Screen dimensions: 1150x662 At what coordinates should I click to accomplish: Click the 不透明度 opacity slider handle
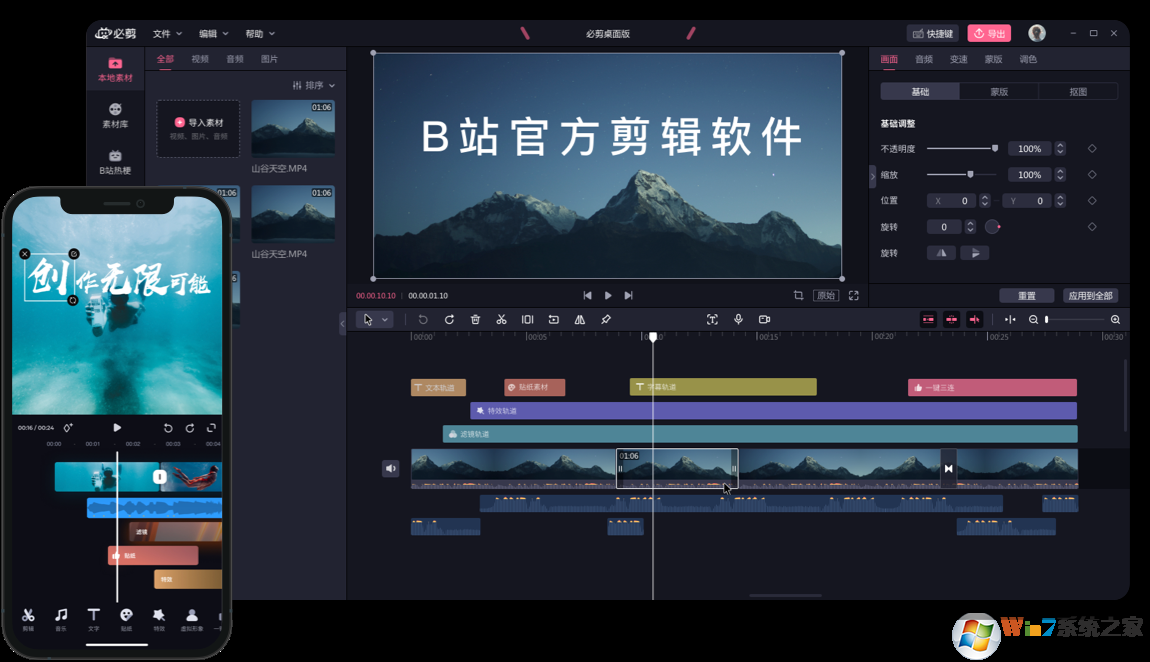(x=995, y=149)
